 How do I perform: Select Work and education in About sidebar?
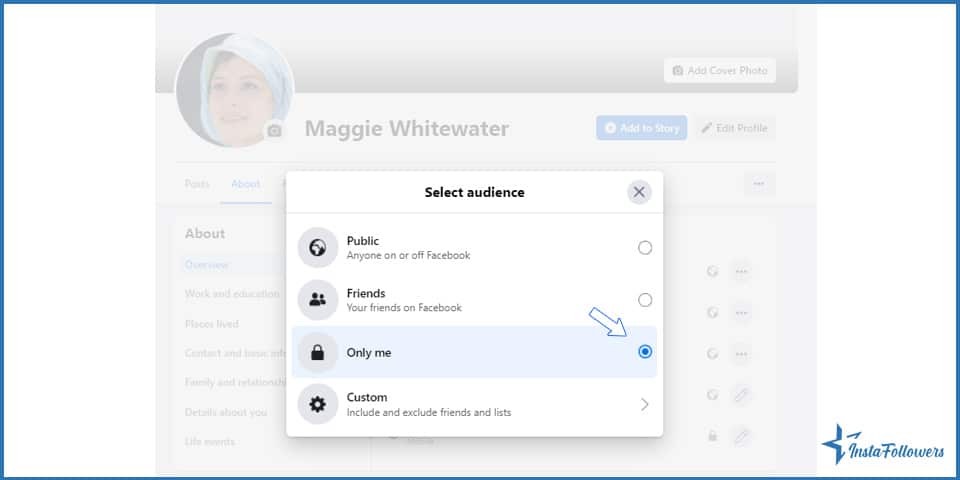pos(232,294)
